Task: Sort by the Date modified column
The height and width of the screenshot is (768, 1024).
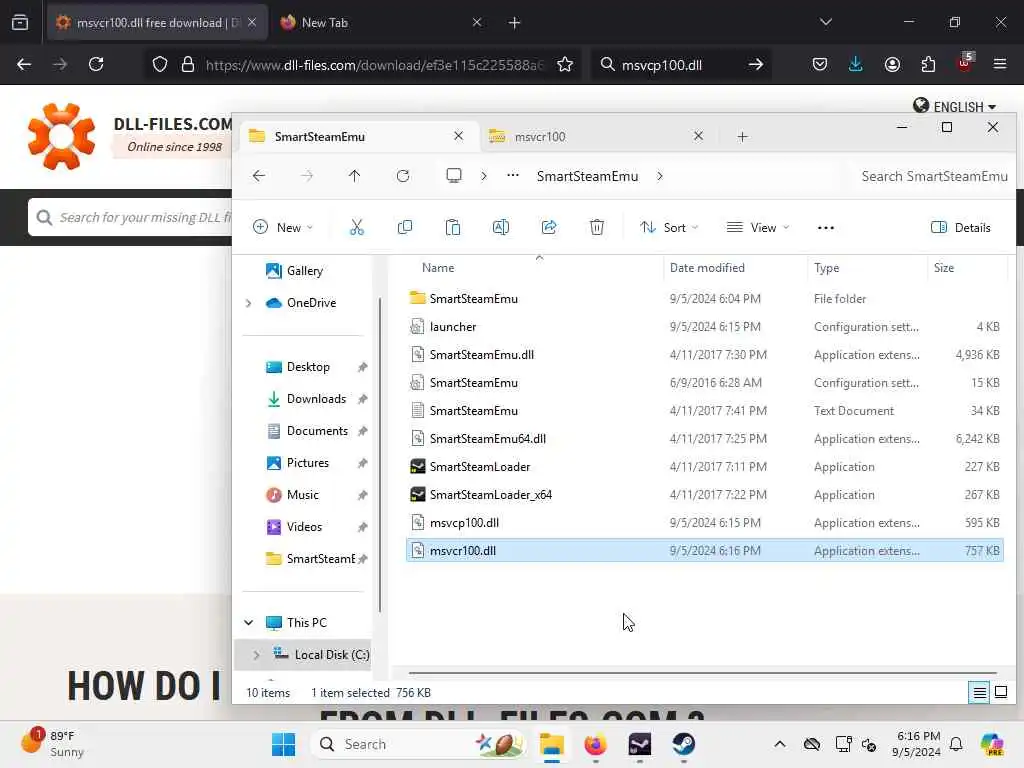Action: tap(707, 268)
